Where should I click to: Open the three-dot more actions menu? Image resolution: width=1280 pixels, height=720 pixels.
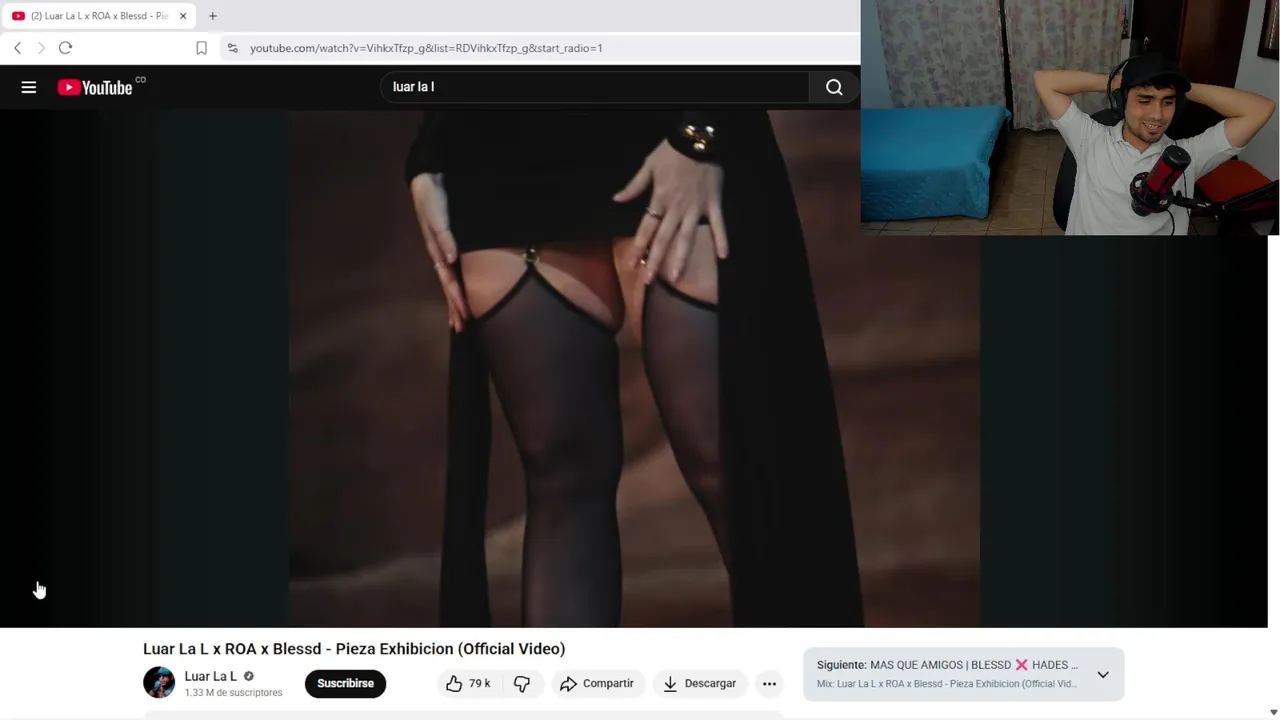click(769, 683)
